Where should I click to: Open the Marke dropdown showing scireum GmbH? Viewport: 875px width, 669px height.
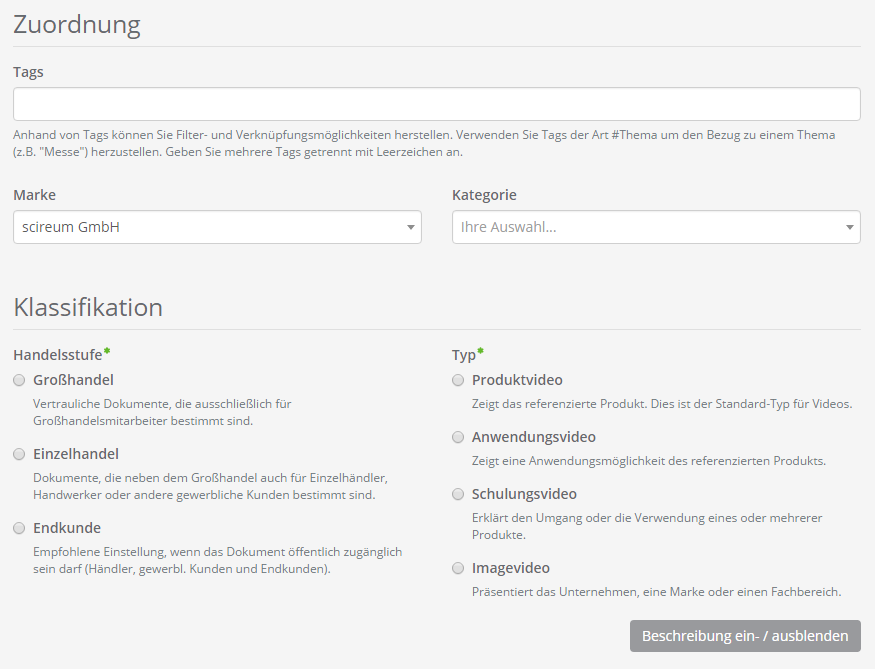(x=210, y=227)
